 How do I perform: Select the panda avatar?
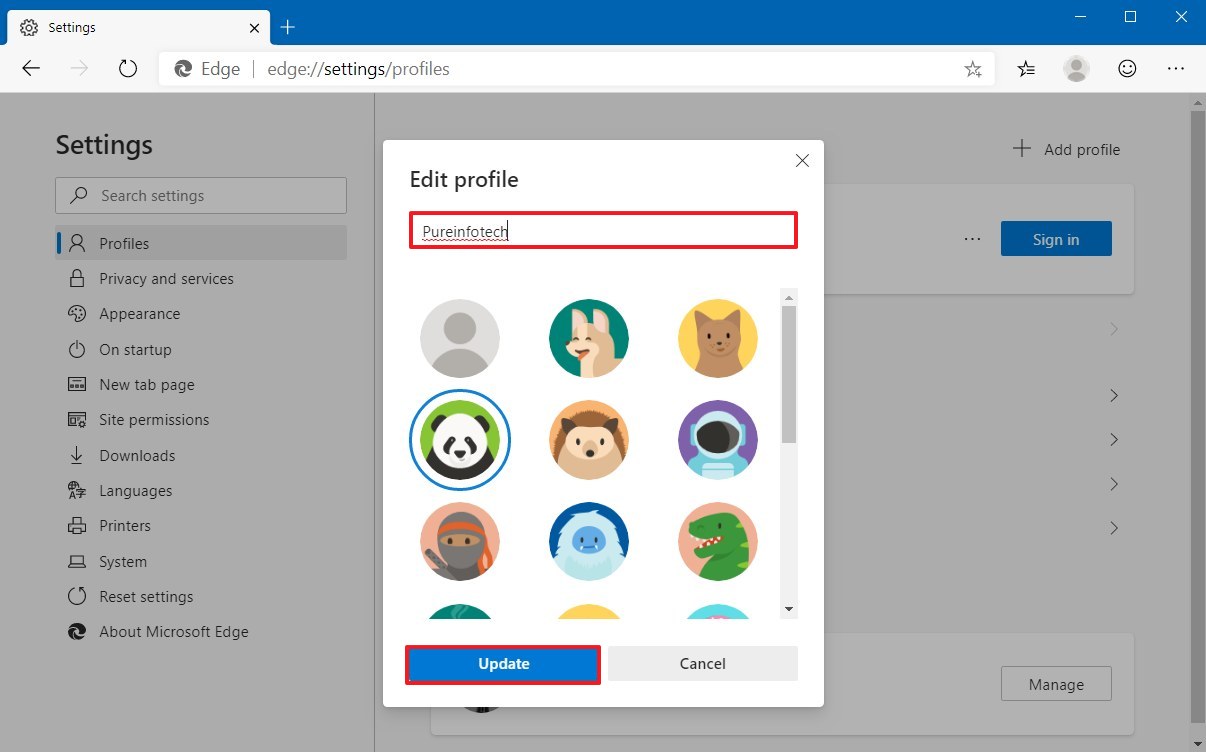[459, 439]
